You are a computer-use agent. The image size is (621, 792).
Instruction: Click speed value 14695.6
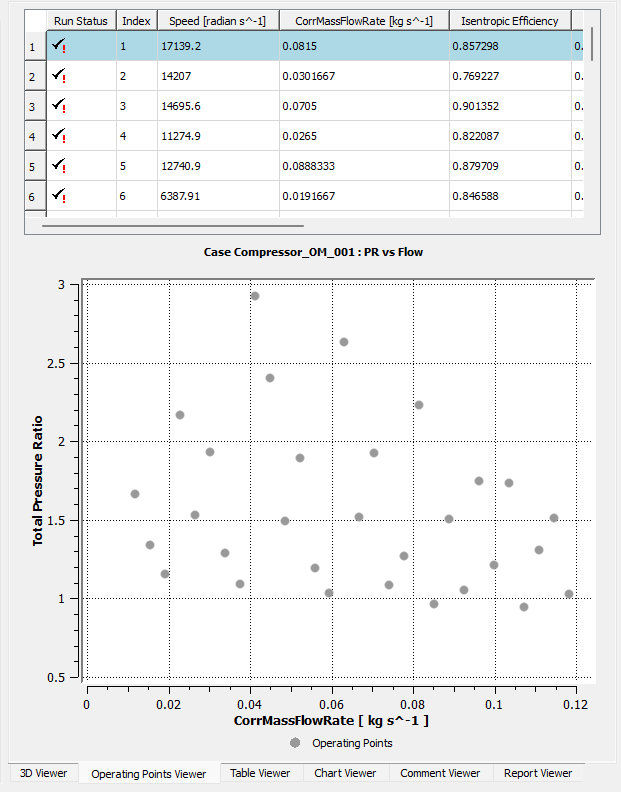tap(218, 106)
